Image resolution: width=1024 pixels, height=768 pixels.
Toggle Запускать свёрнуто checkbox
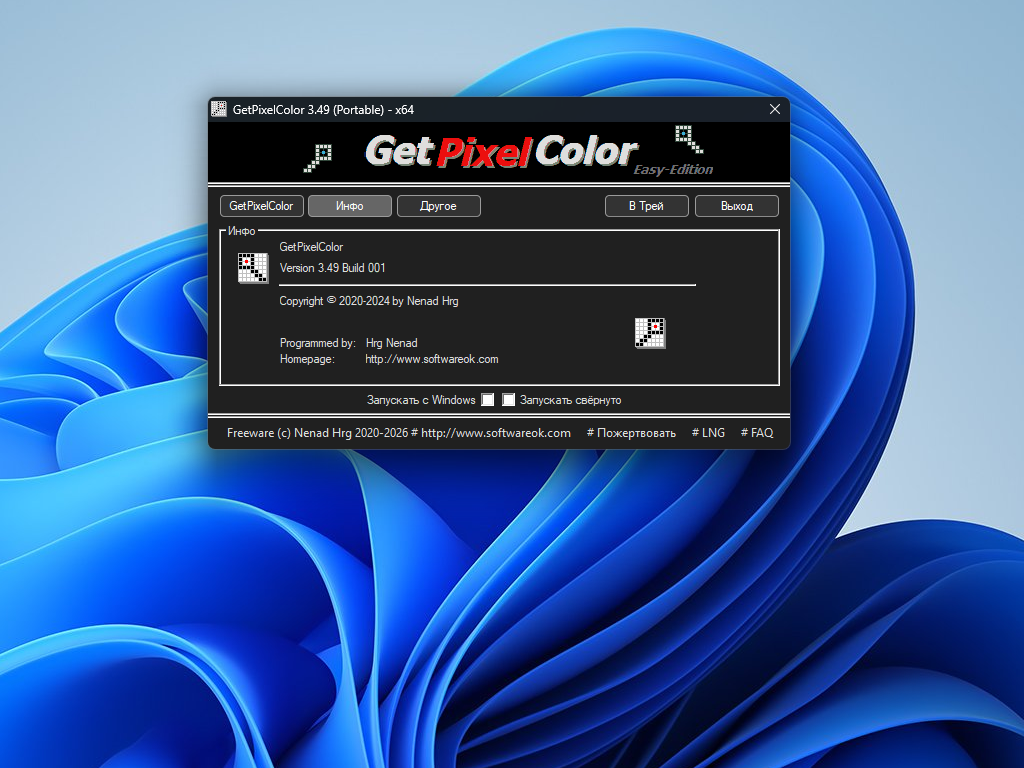coord(508,400)
